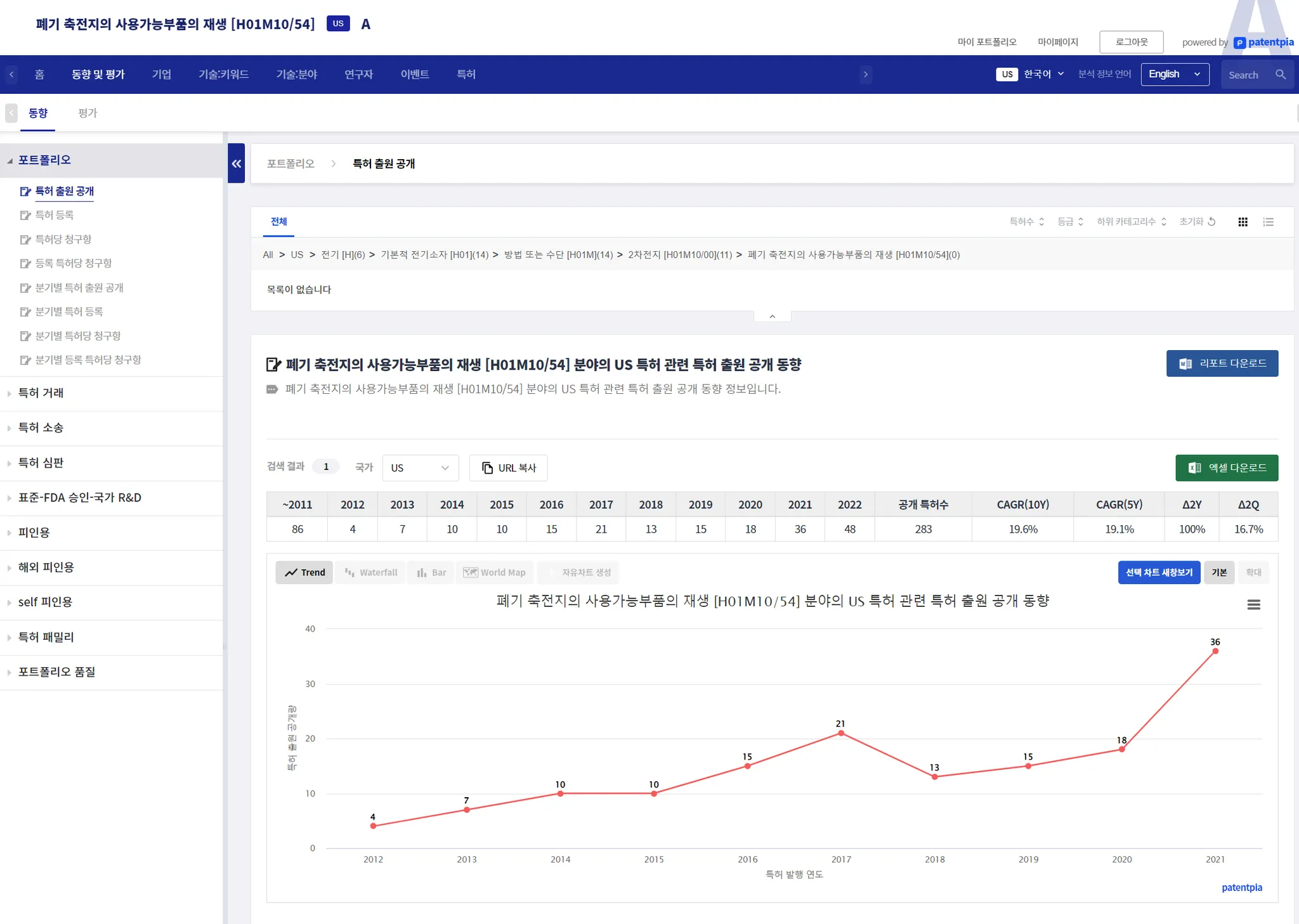Viewport: 1299px width, 924px height.
Task: Open the 국가 US country dropdown
Action: coord(420,468)
